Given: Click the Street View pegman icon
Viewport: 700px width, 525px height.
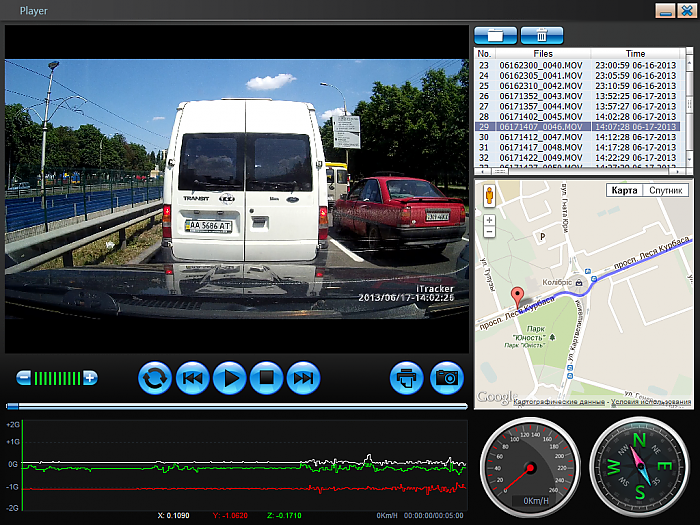Looking at the screenshot, I should pyautogui.click(x=490, y=195).
